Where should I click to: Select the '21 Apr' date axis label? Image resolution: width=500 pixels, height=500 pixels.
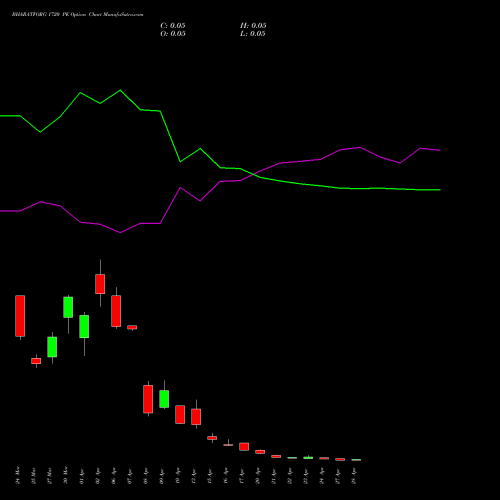[x=274, y=477]
